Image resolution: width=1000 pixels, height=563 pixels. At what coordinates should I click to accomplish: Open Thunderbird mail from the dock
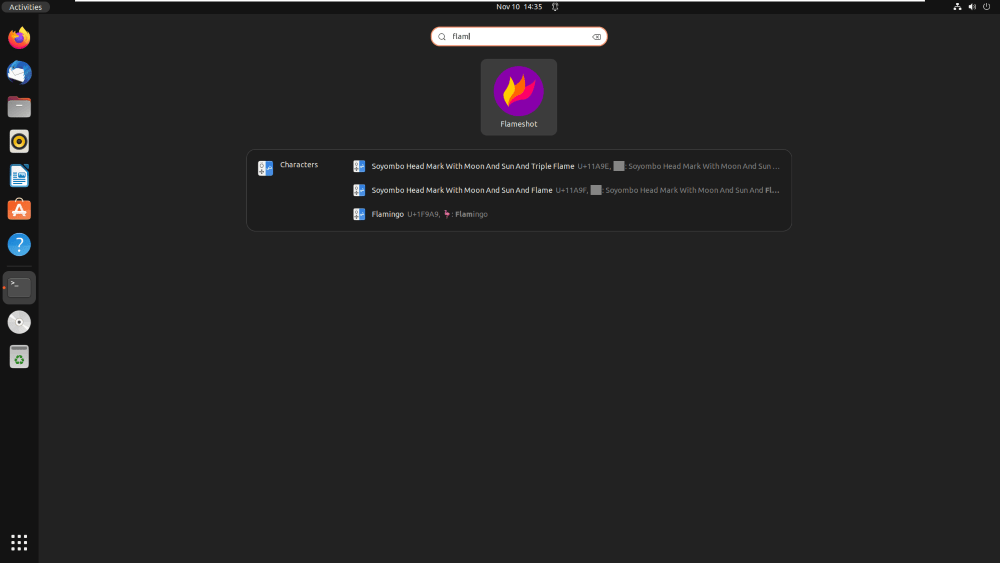(x=19, y=72)
